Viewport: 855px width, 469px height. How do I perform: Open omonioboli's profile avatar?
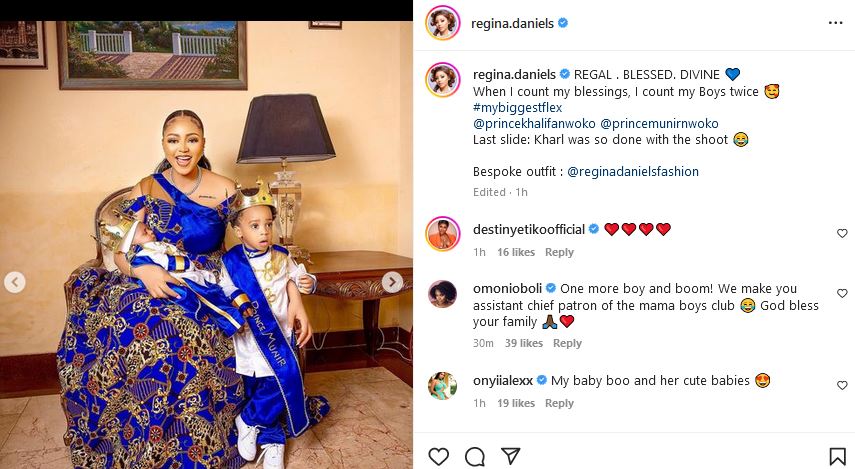(x=443, y=293)
